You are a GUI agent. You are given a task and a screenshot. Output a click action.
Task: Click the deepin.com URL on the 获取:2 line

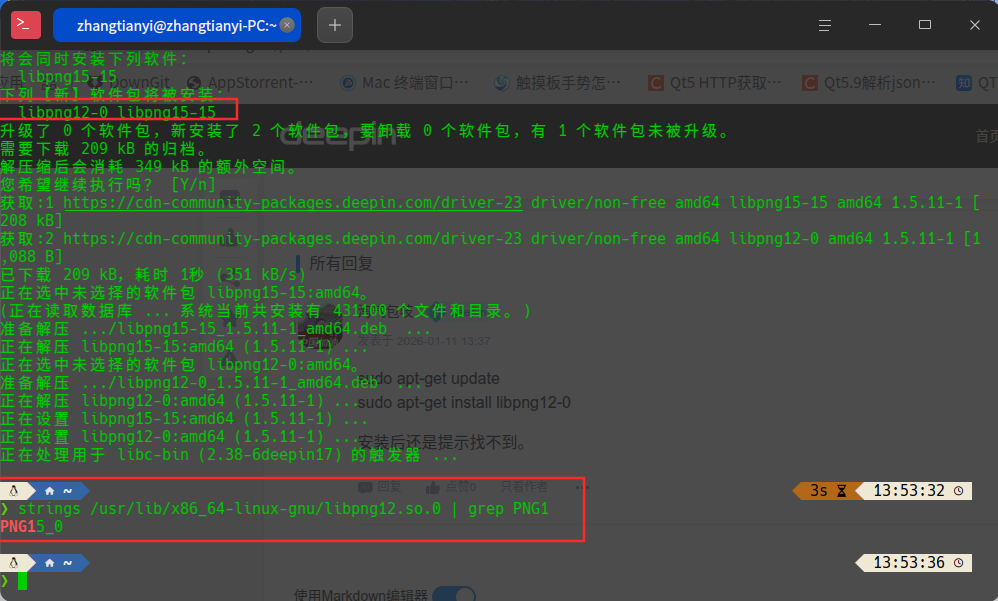[293, 239]
